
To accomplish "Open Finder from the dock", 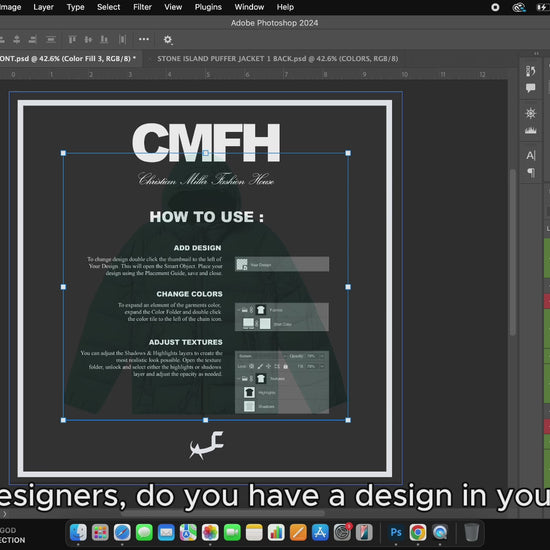I will point(78,532).
